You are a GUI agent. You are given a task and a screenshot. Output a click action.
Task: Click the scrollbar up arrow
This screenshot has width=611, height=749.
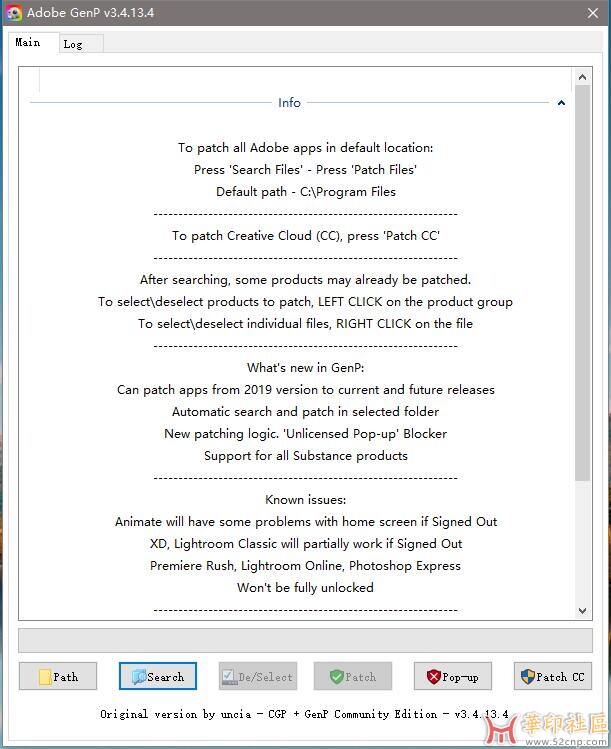point(582,77)
